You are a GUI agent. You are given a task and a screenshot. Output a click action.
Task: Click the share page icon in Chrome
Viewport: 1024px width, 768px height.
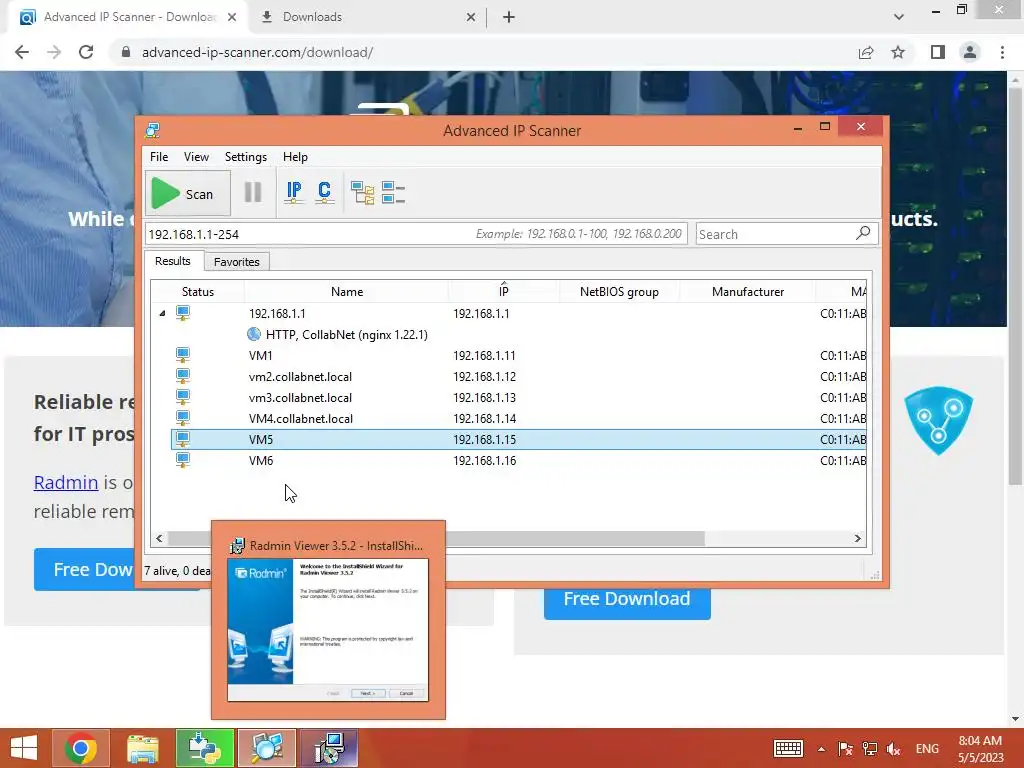click(866, 52)
